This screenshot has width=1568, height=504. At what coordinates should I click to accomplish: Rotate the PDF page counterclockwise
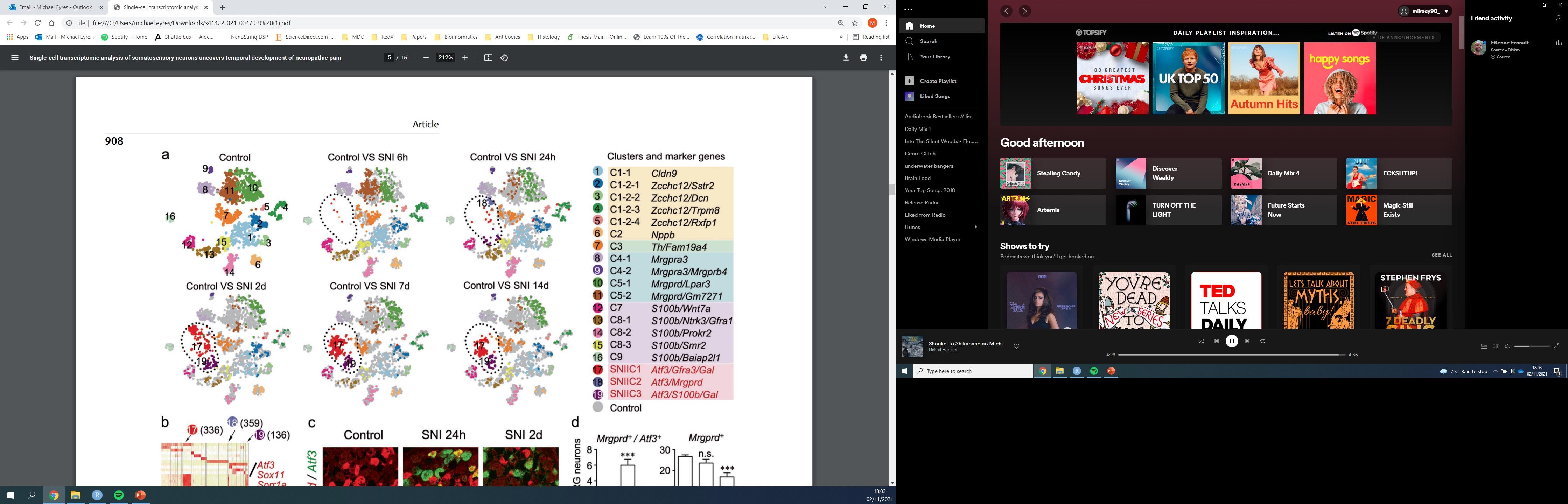coord(504,58)
